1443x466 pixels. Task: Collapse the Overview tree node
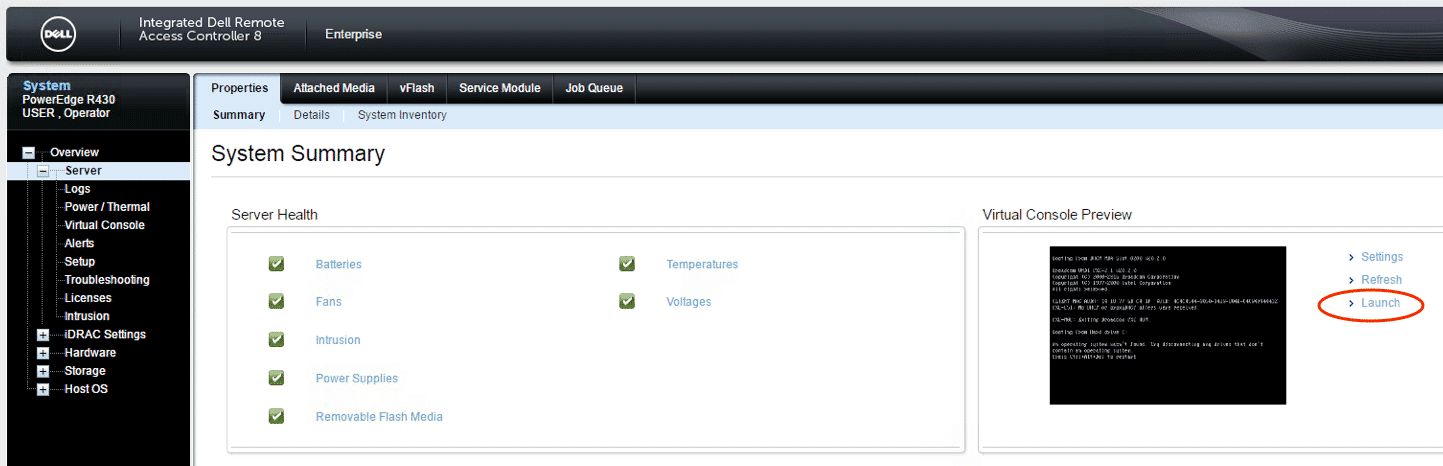point(29,153)
